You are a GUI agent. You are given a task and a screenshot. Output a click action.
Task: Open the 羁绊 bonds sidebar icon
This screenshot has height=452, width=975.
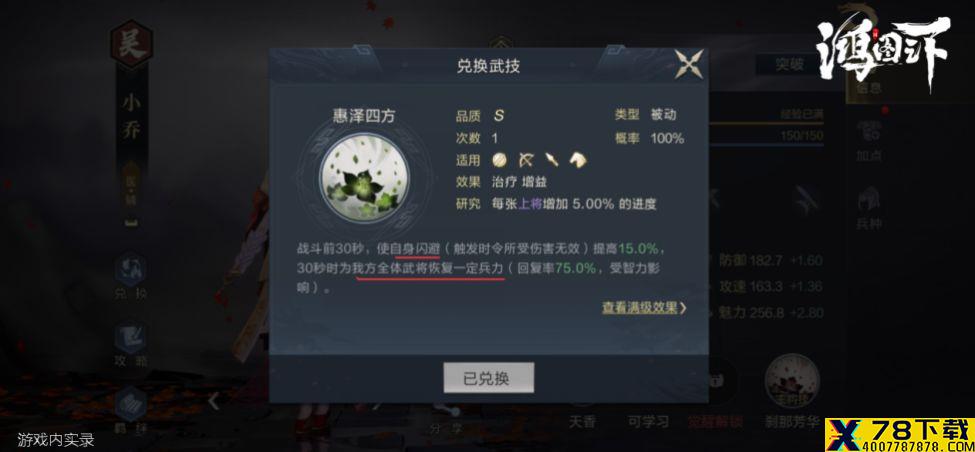click(131, 410)
